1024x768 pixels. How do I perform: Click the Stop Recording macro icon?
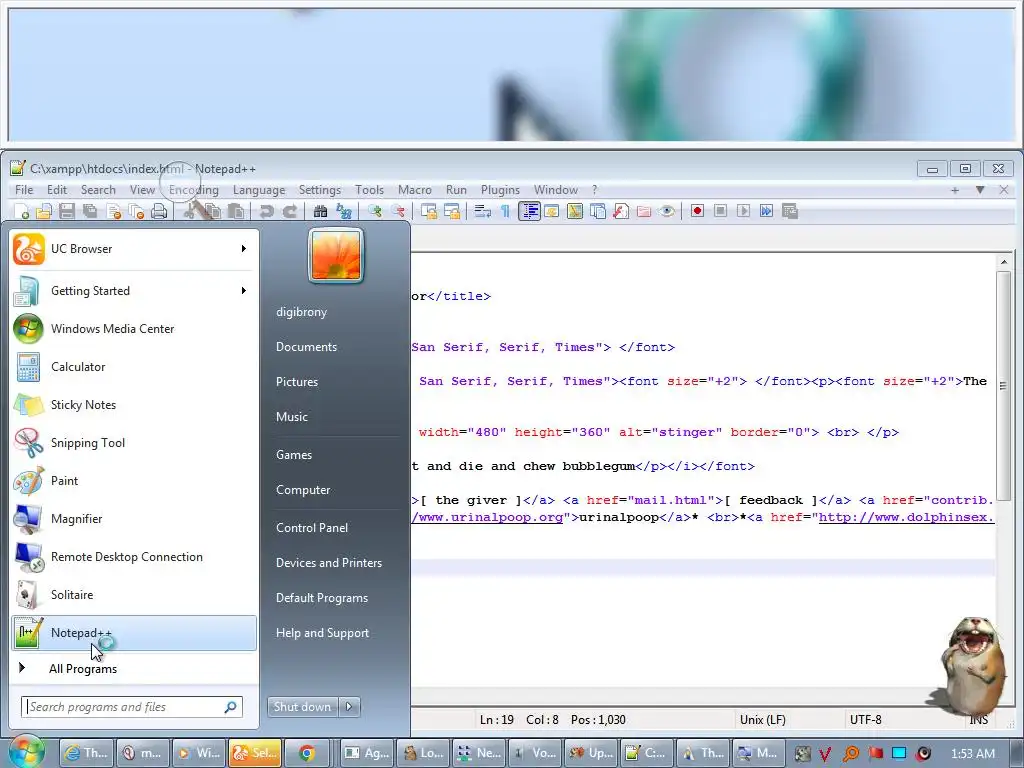[720, 211]
